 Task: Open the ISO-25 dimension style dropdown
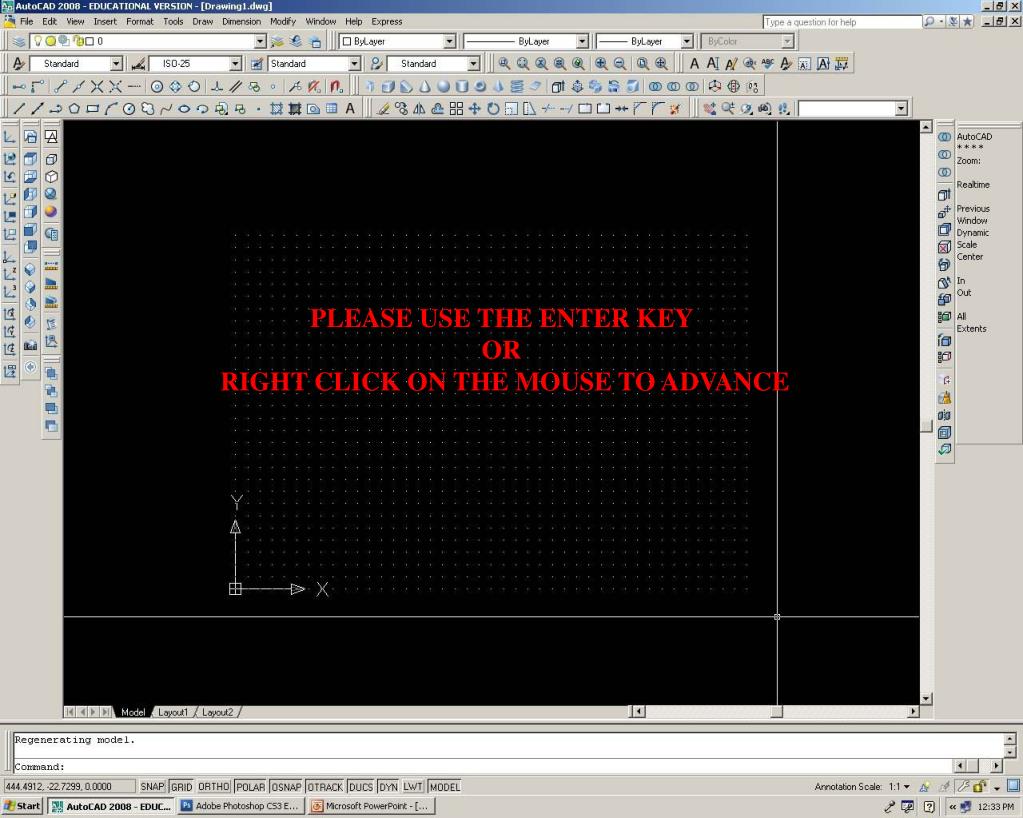pos(236,63)
